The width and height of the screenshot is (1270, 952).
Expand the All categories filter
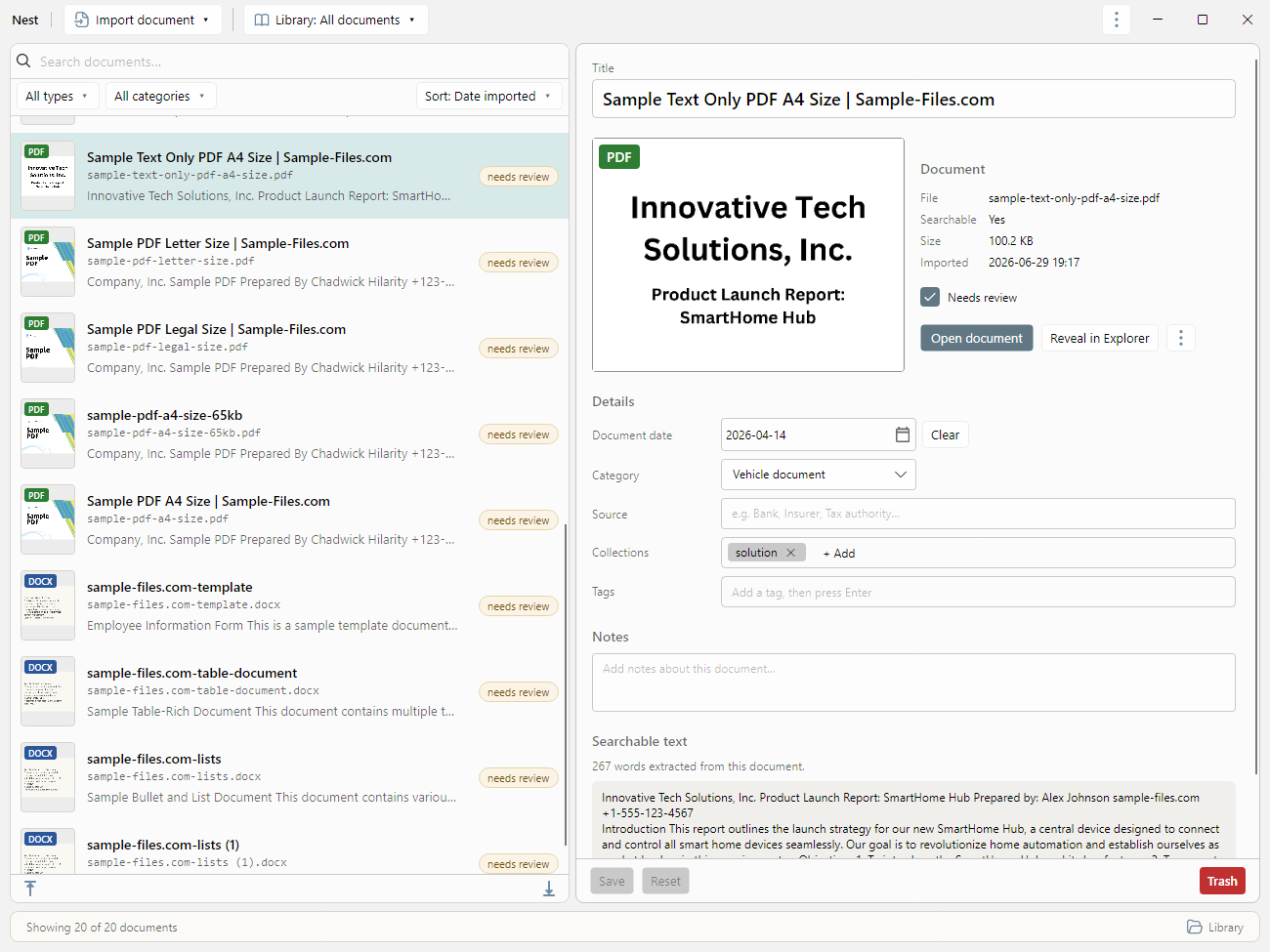(x=160, y=96)
